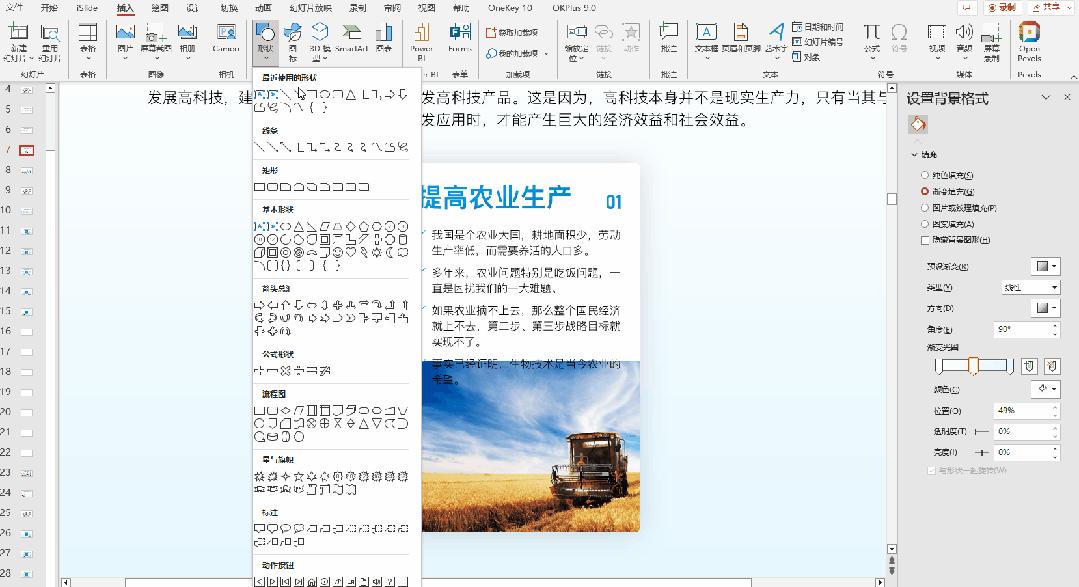
Task: Open the 3D Models icon
Action: pyautogui.click(x=320, y=38)
